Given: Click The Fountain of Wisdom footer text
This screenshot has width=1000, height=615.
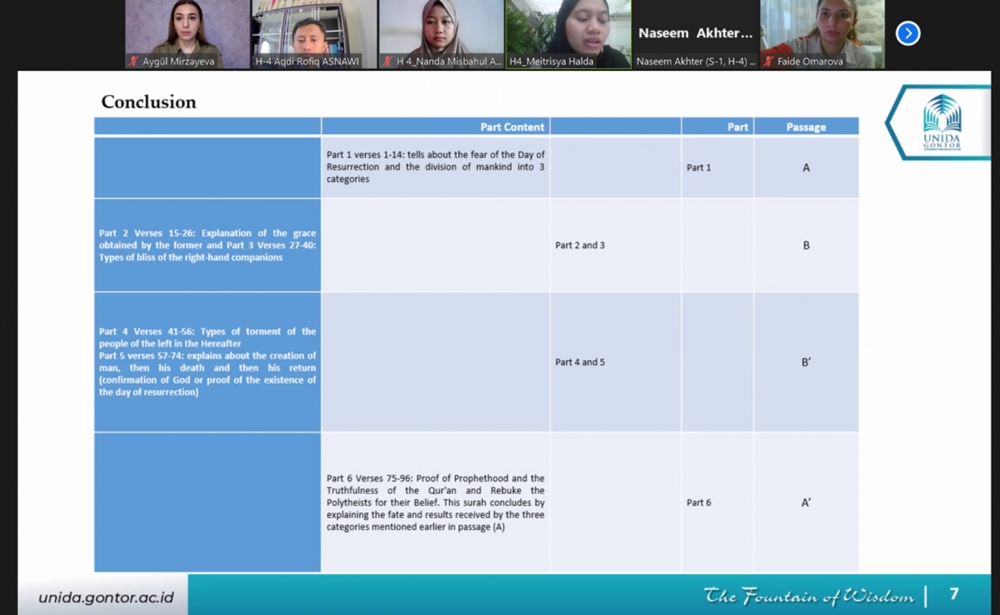Looking at the screenshot, I should click(808, 597).
